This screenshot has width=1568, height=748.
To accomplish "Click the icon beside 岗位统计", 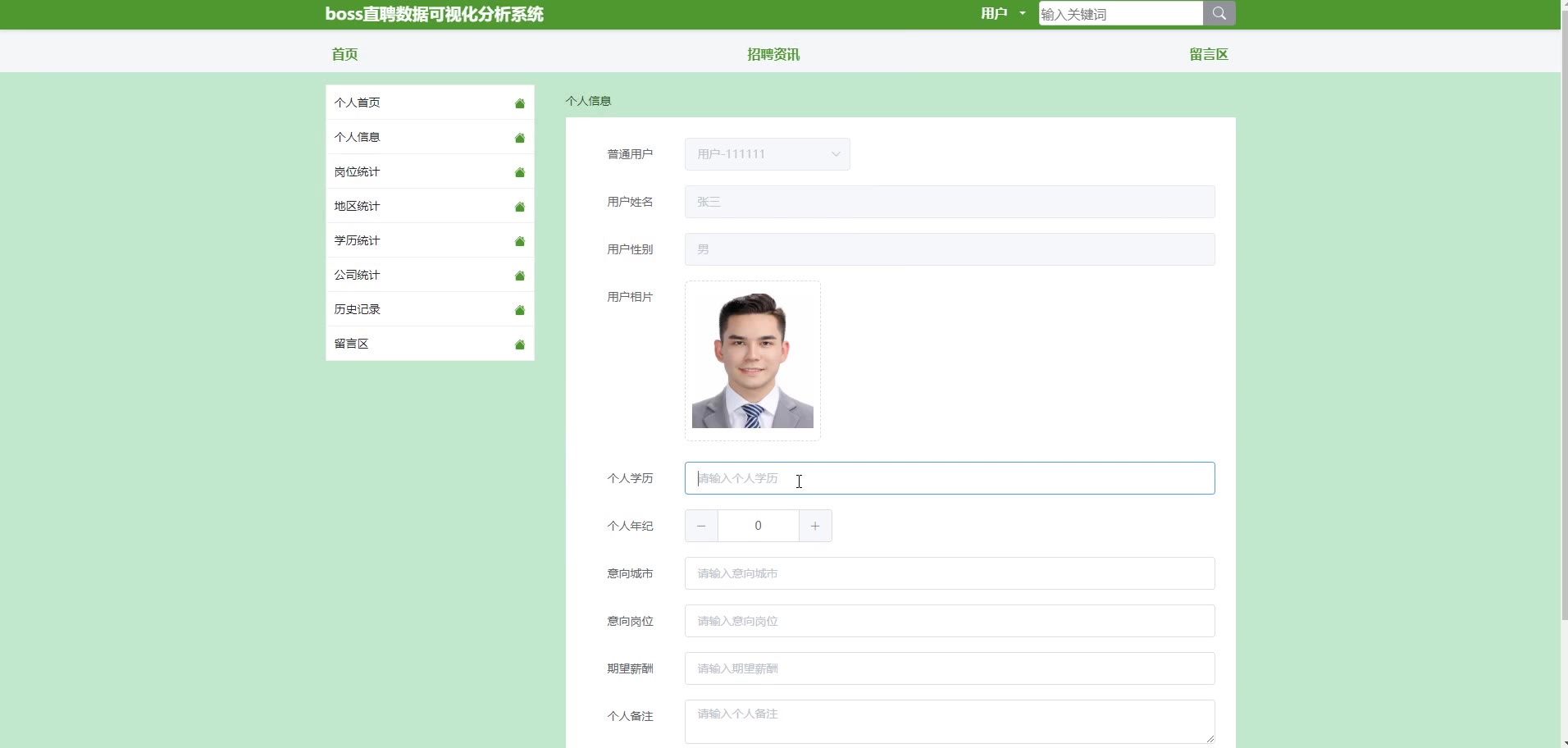I will click(519, 172).
